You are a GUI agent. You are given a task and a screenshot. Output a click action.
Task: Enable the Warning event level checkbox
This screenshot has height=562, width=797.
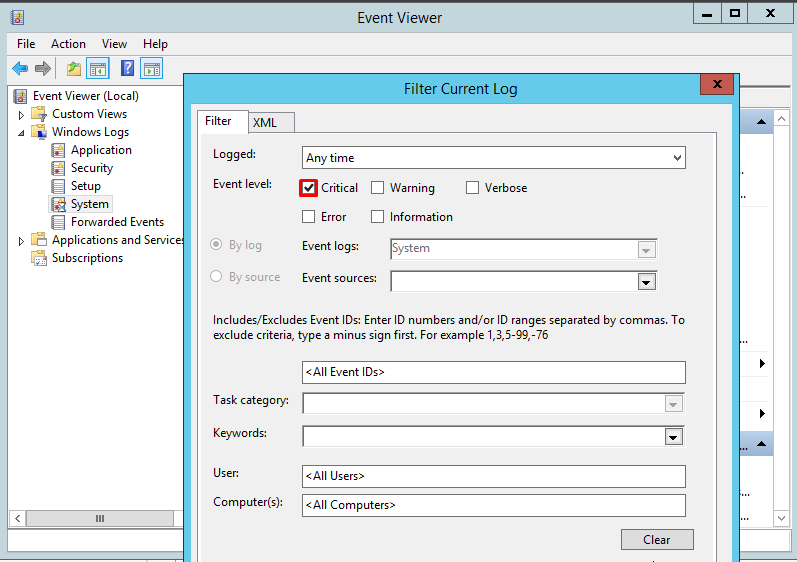(377, 188)
